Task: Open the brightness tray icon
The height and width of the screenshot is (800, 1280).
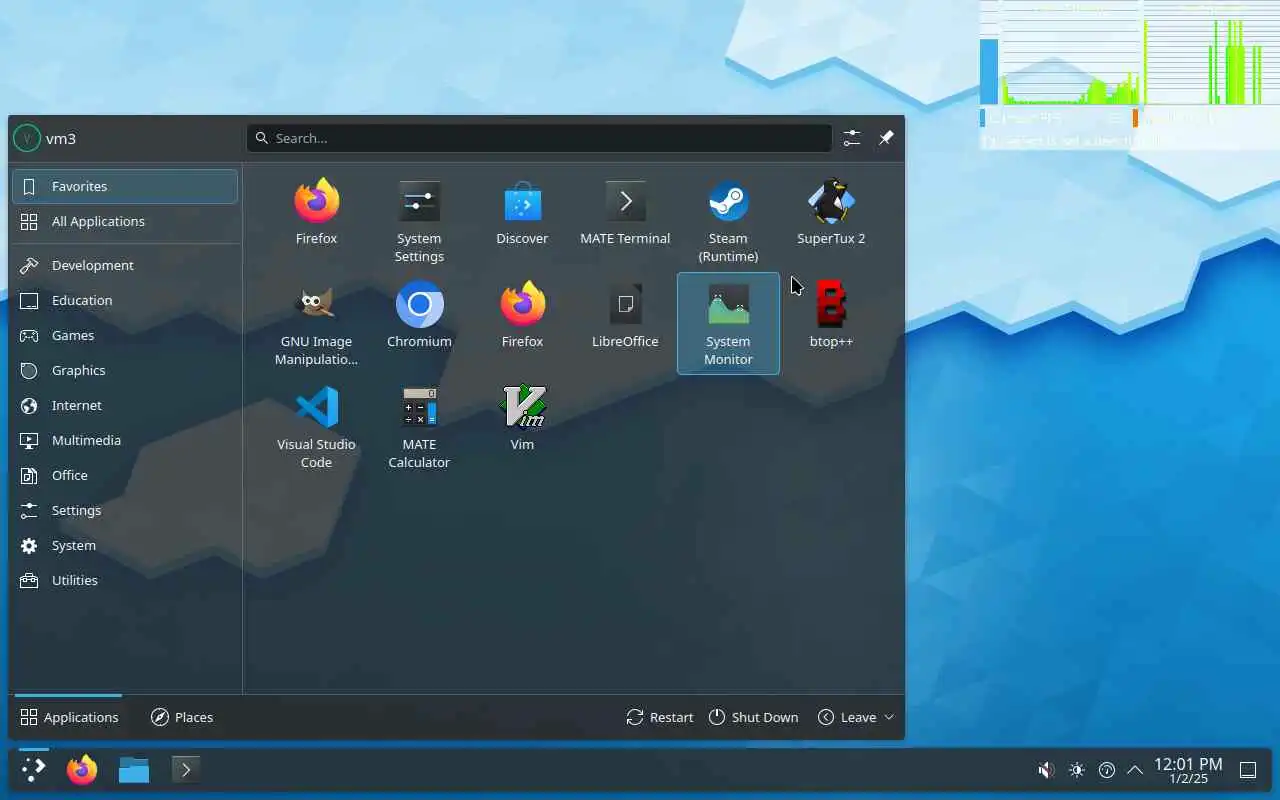Action: [1076, 770]
